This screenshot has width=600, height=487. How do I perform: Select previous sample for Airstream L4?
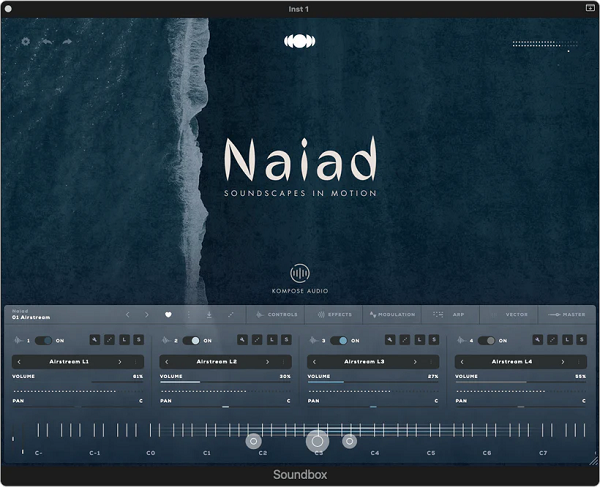coord(462,362)
